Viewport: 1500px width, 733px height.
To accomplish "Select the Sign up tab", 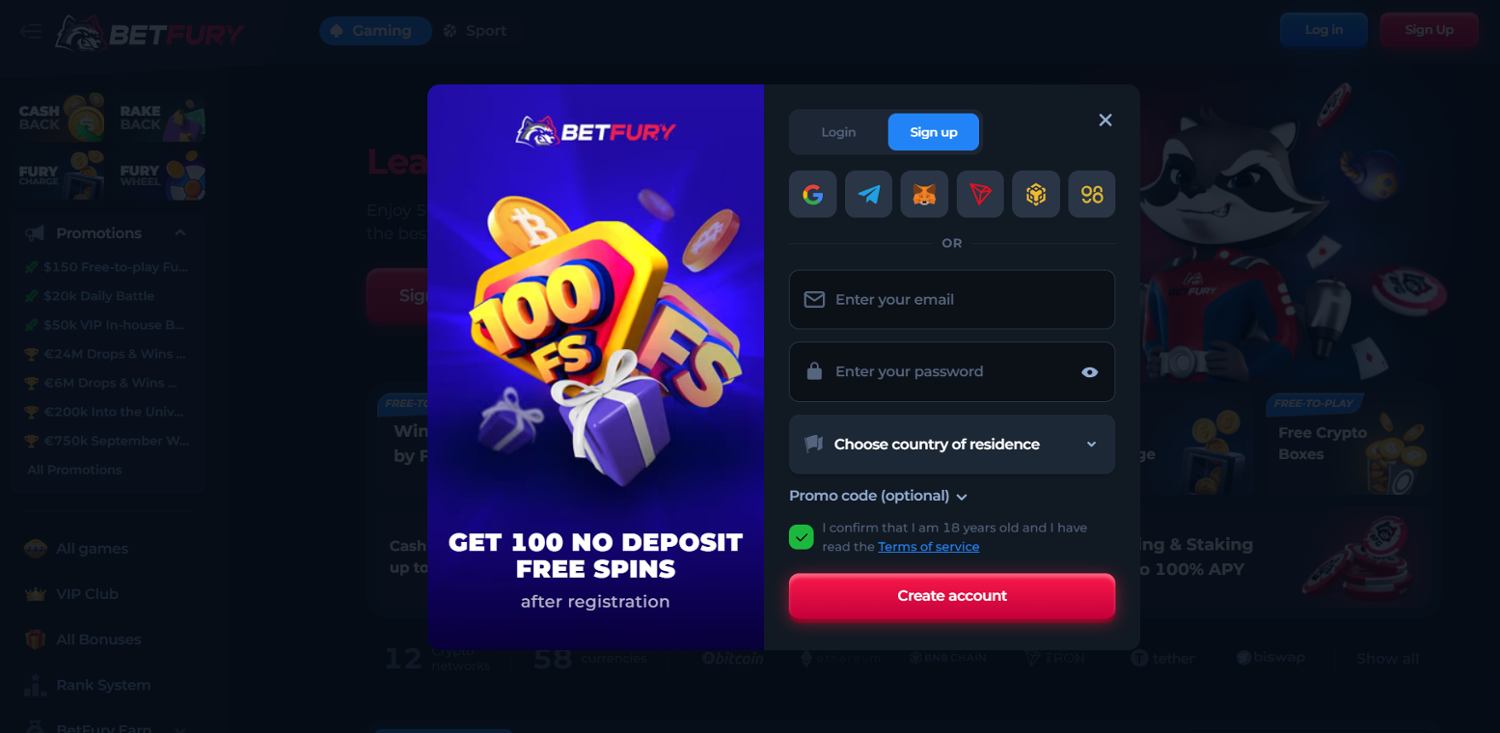I will coord(934,132).
